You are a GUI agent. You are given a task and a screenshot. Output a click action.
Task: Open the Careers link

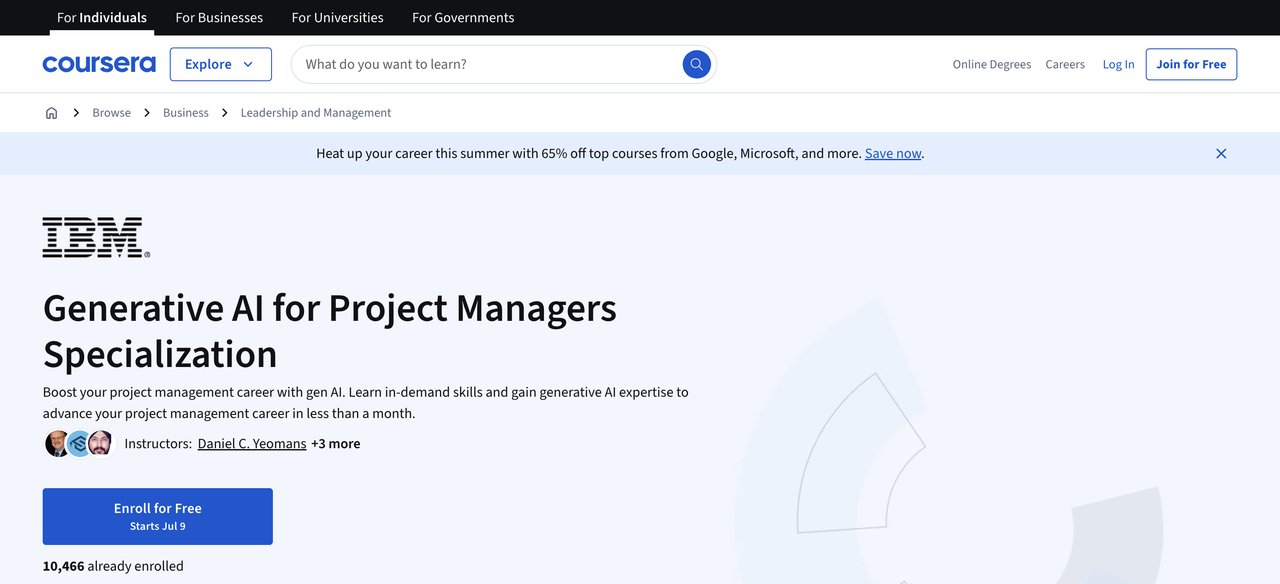[x=1065, y=64]
